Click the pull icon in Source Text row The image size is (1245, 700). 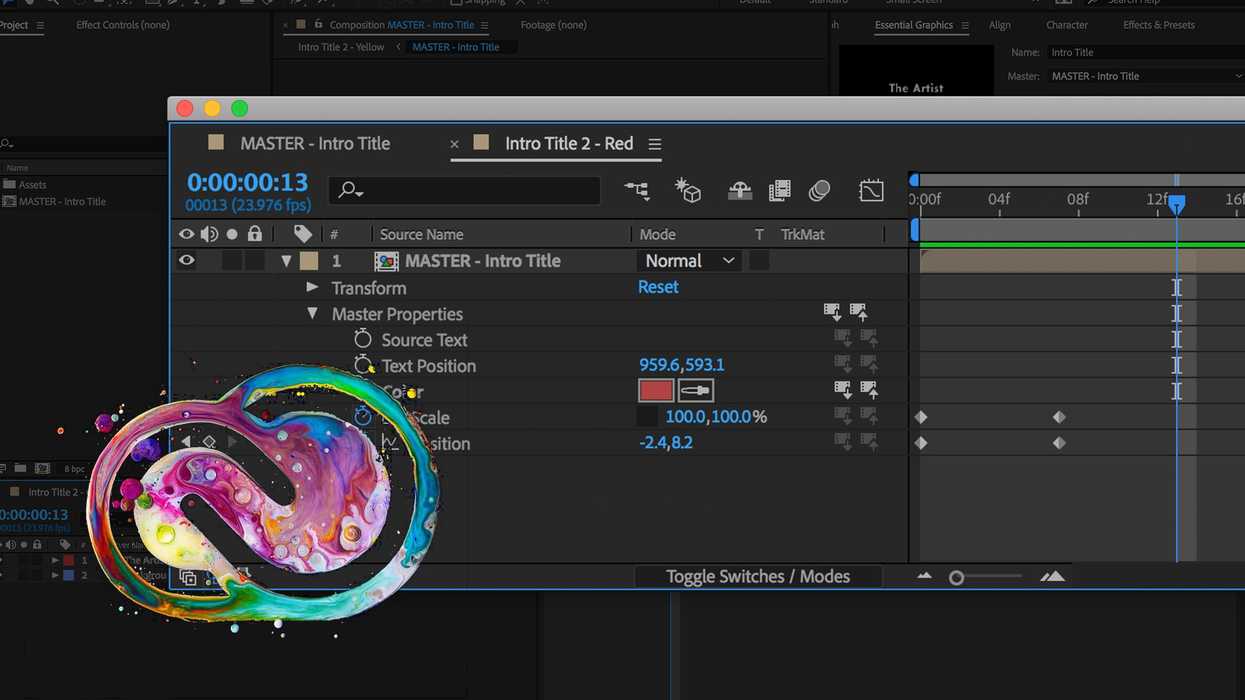point(843,339)
